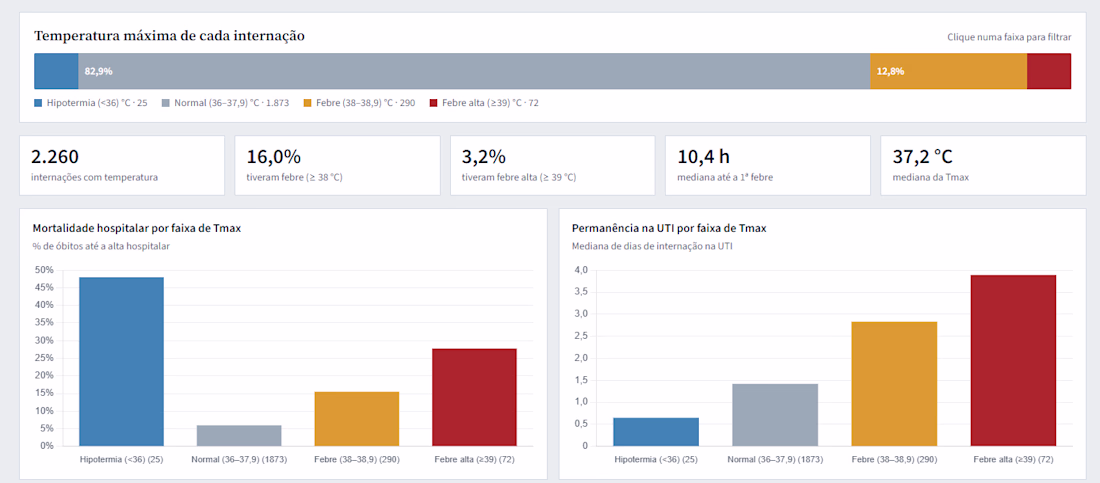Click the orange Febre legend swatch
1100x483 pixels.
pyautogui.click(x=307, y=103)
